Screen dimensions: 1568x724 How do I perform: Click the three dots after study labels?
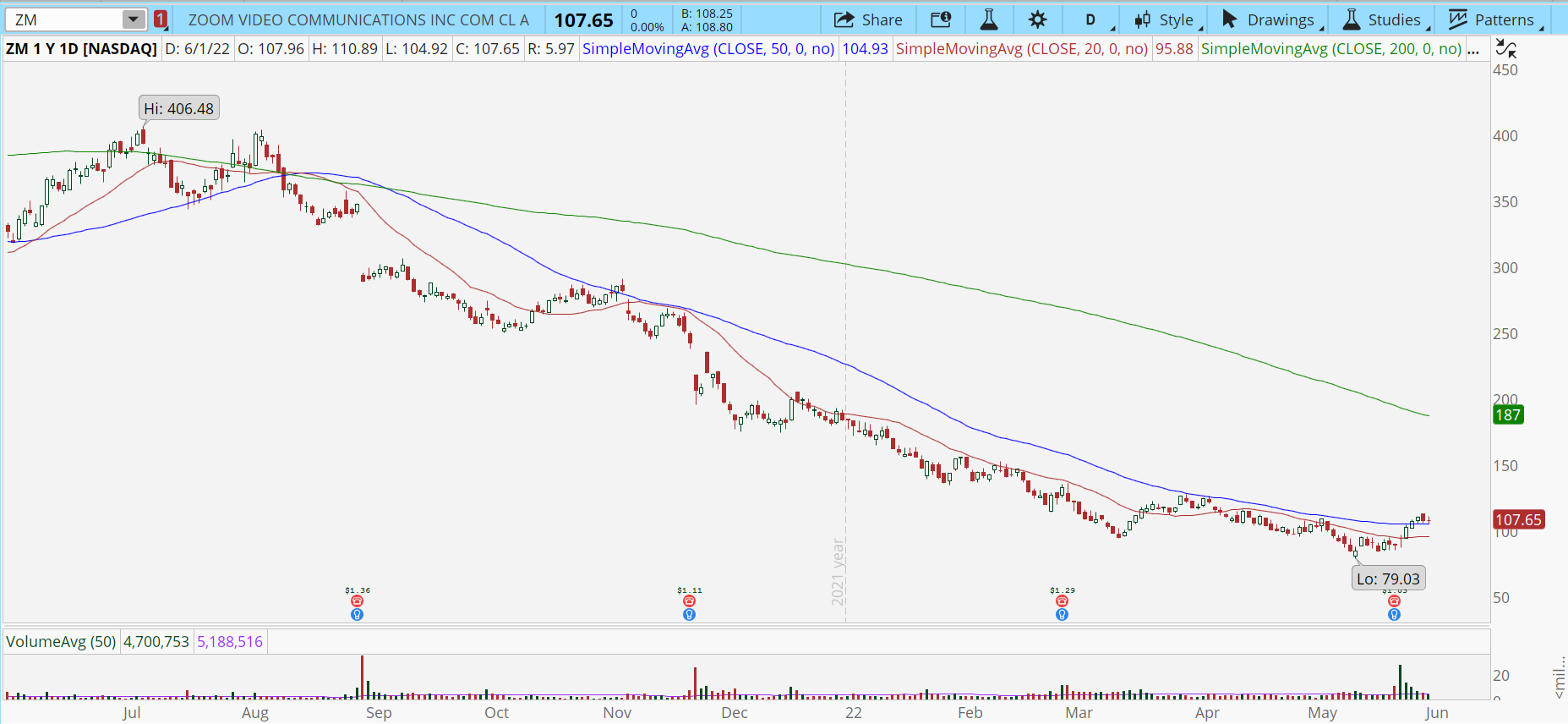click(1473, 49)
